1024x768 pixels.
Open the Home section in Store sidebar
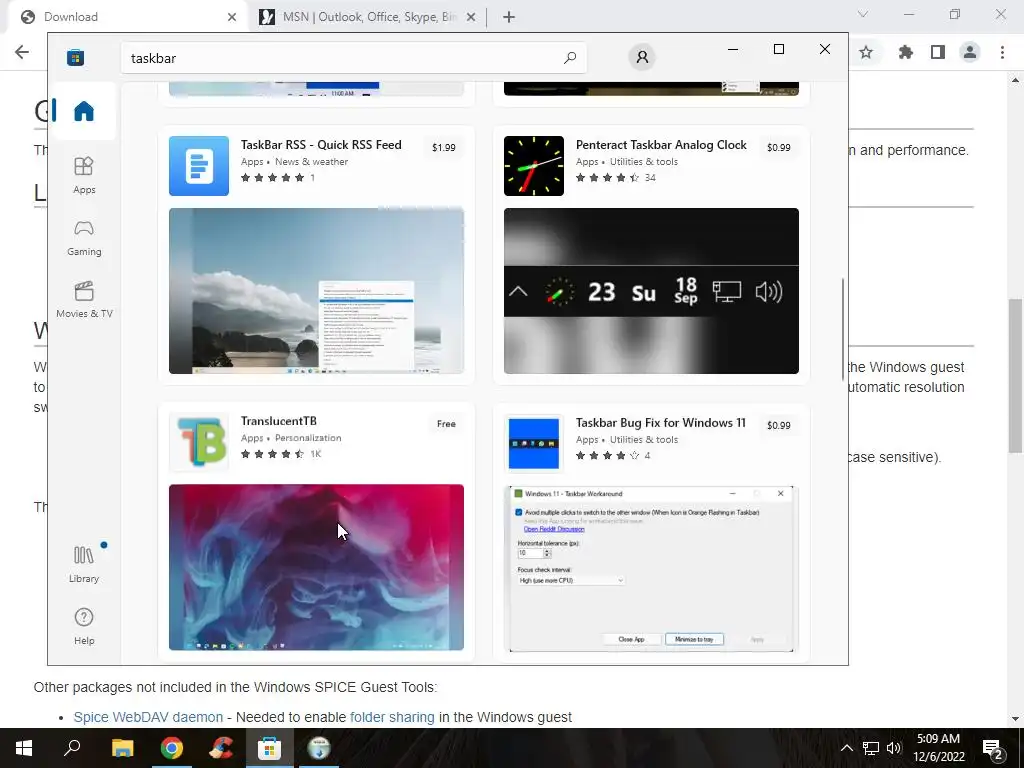pos(84,111)
